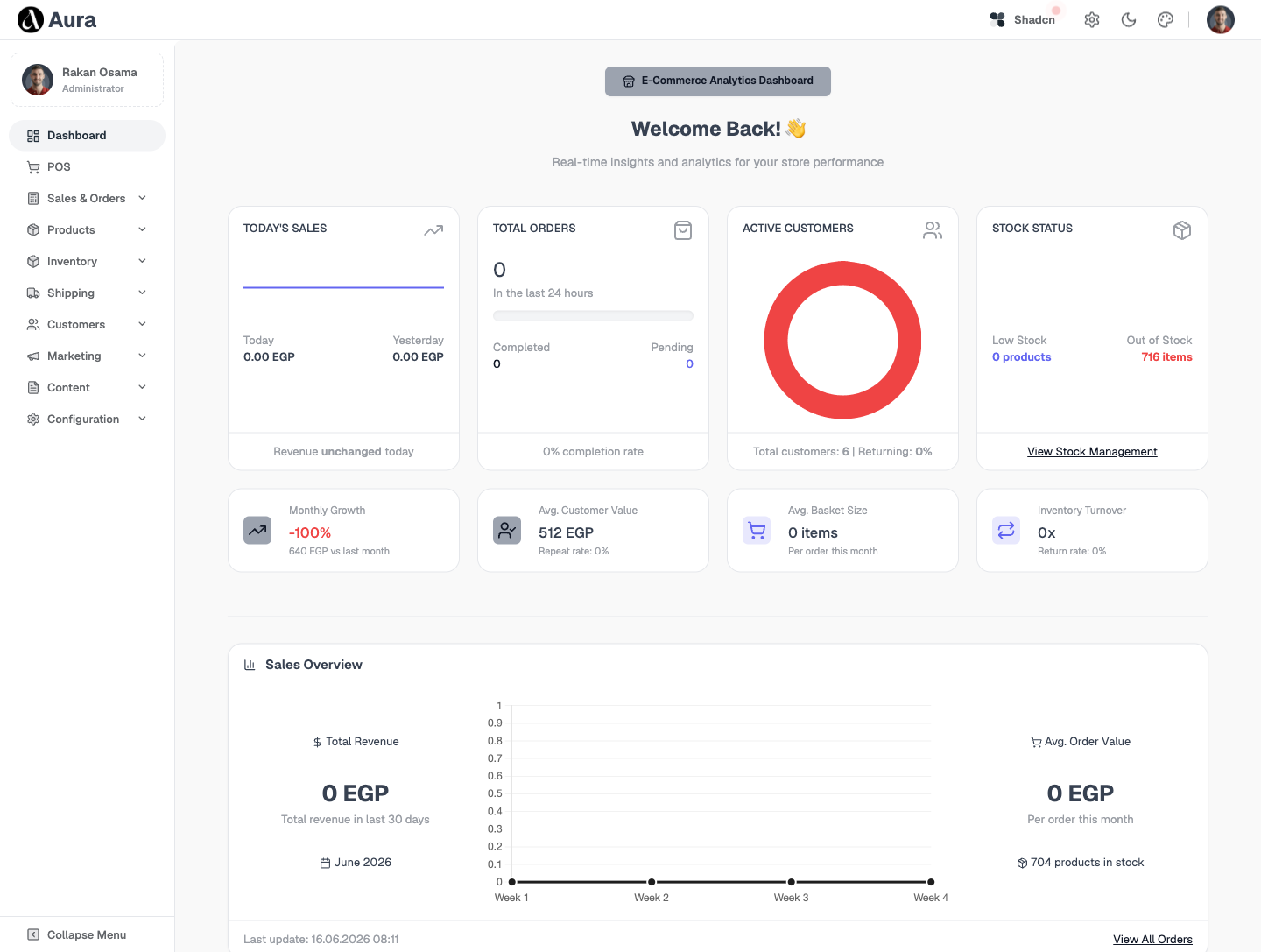Click the Sales & Orders calculator icon

pyautogui.click(x=33, y=199)
